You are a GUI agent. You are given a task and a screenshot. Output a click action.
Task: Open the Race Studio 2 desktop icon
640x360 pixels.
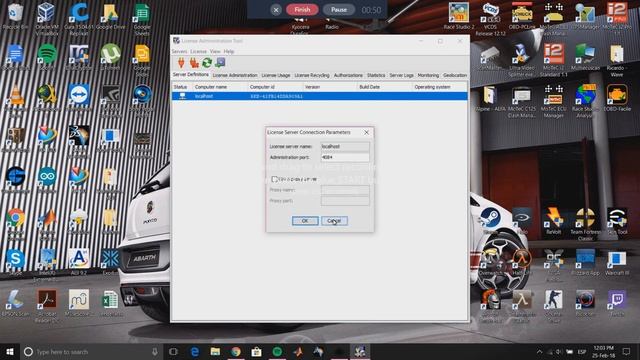[458, 16]
